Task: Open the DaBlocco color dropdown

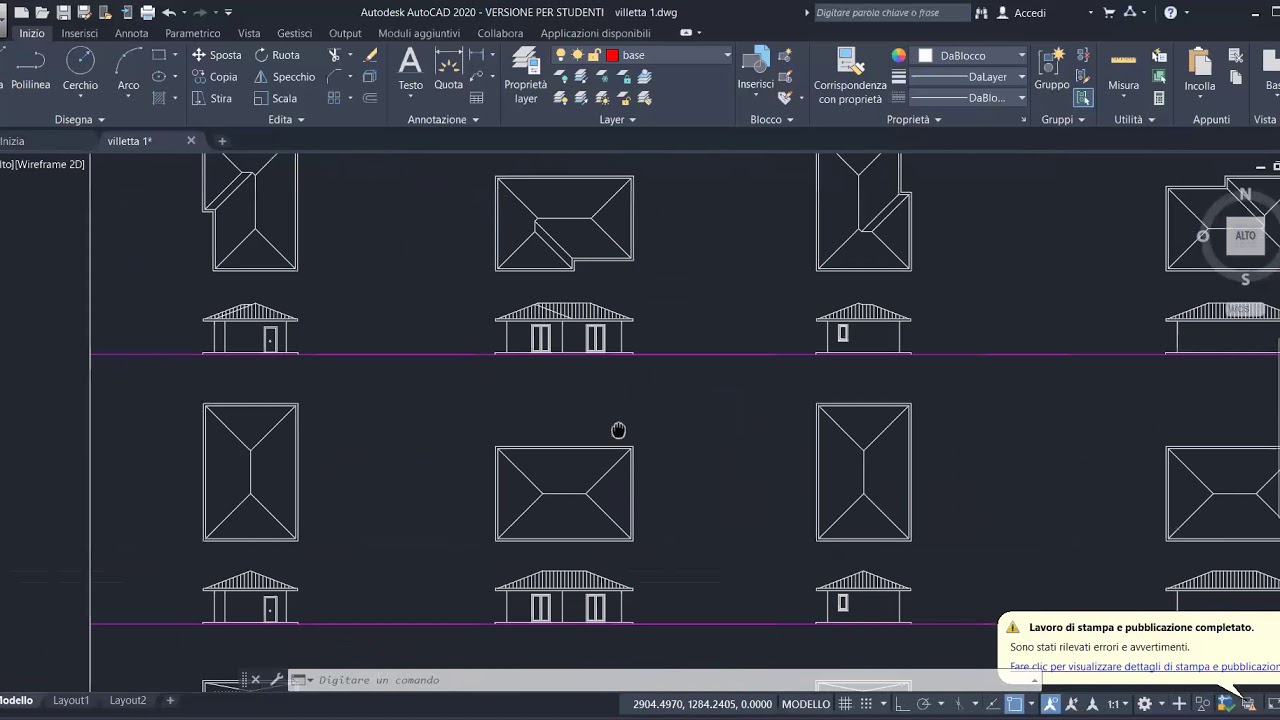Action: [1021, 56]
